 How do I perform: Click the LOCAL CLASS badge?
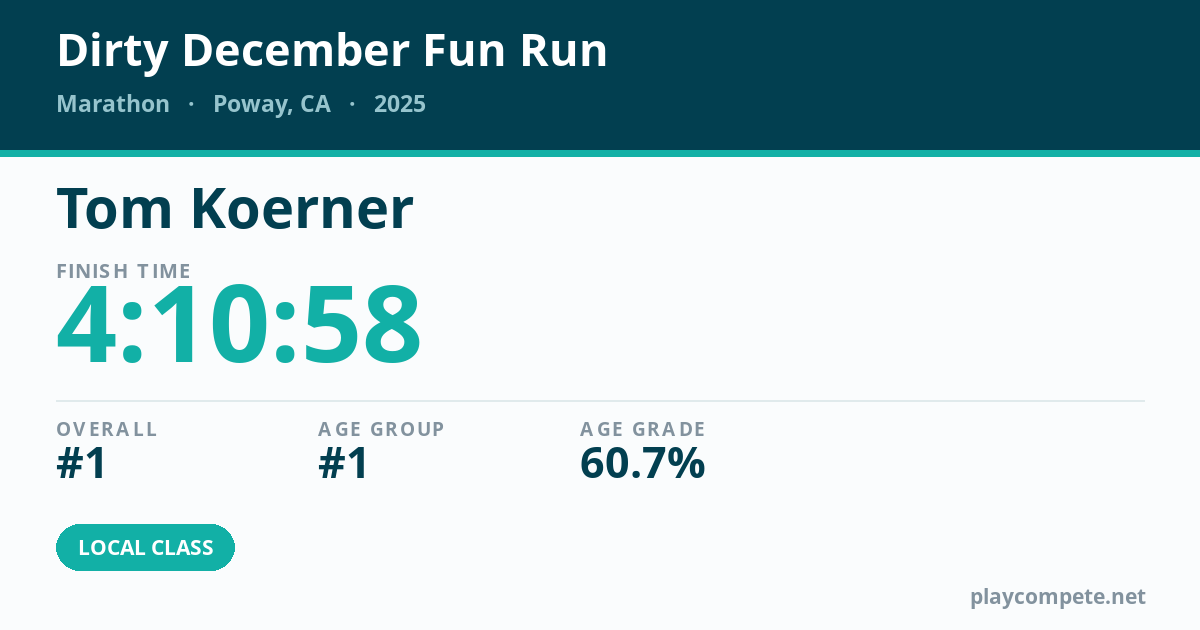point(146,548)
